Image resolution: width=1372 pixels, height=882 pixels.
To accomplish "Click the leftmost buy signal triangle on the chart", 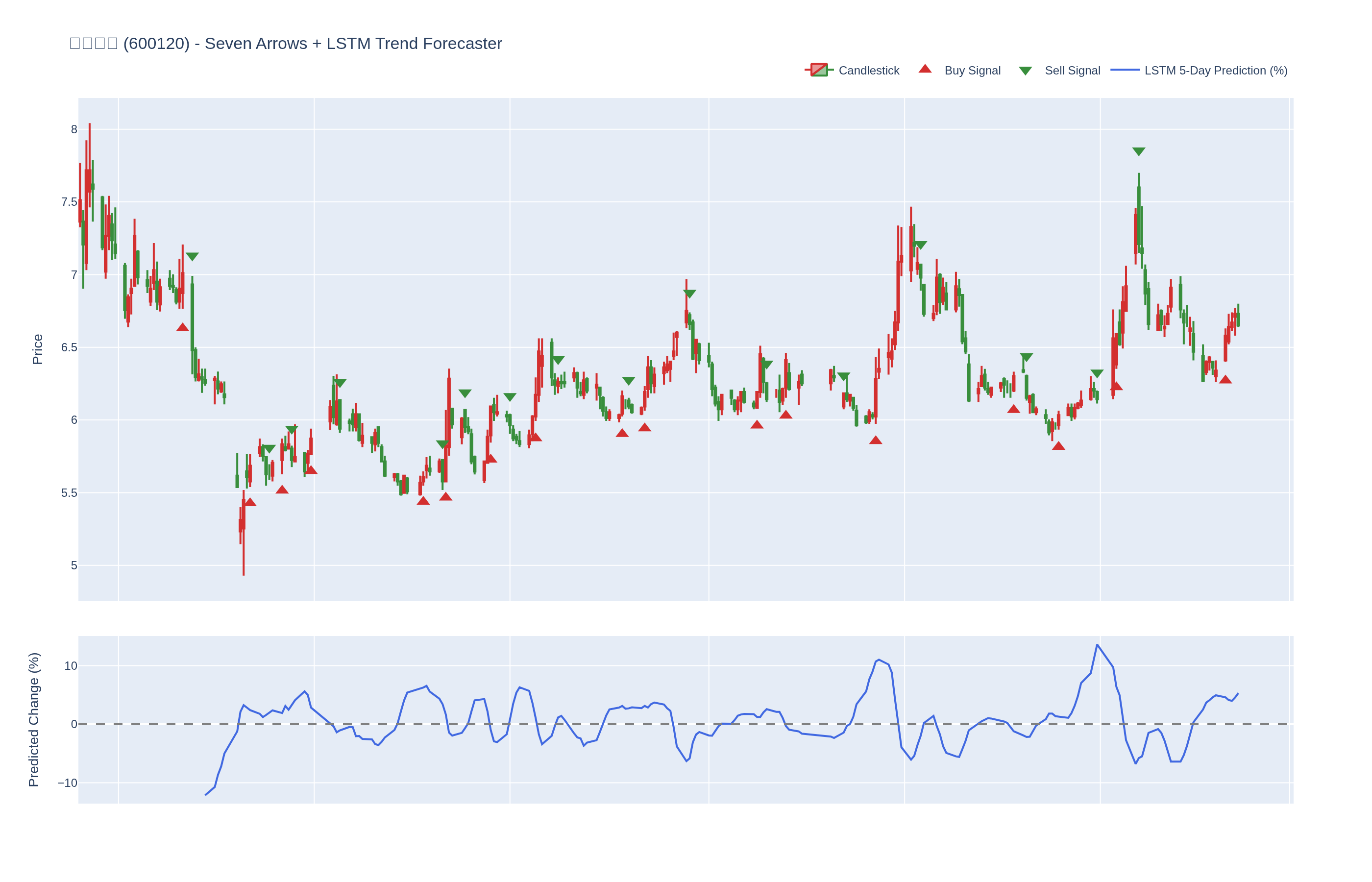I will tap(183, 327).
